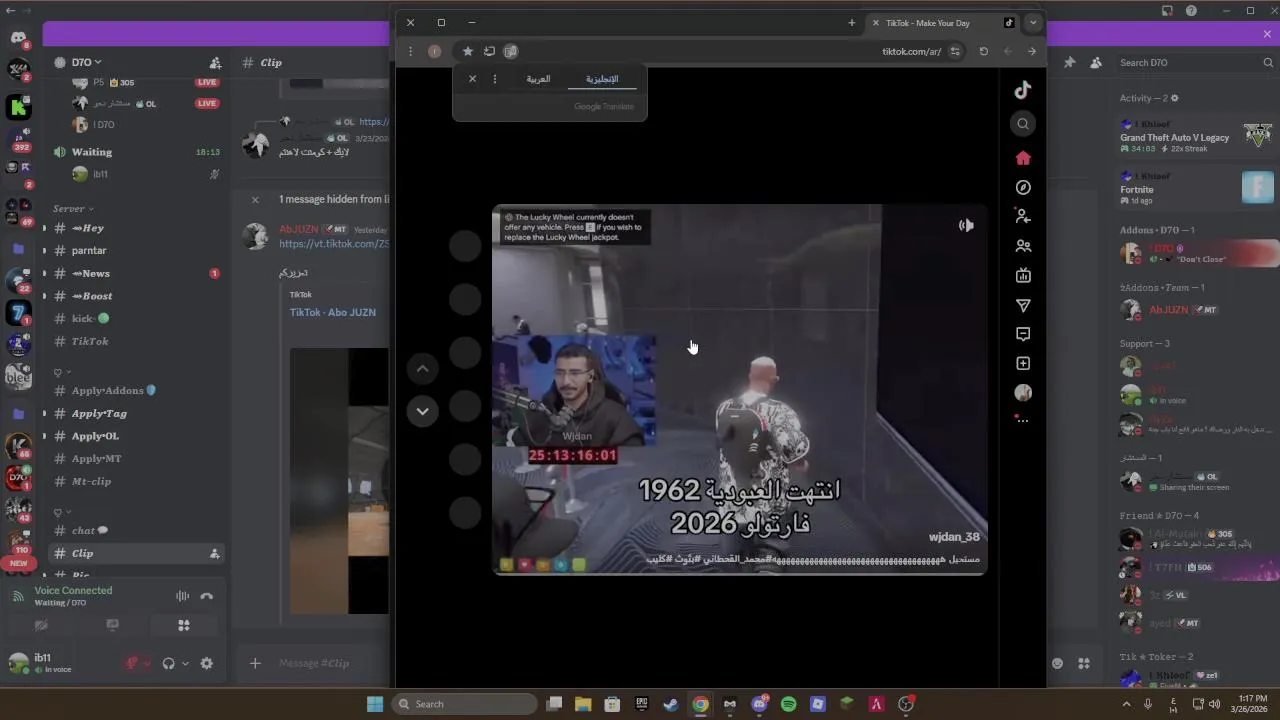Open message attachment plus button

255,663
